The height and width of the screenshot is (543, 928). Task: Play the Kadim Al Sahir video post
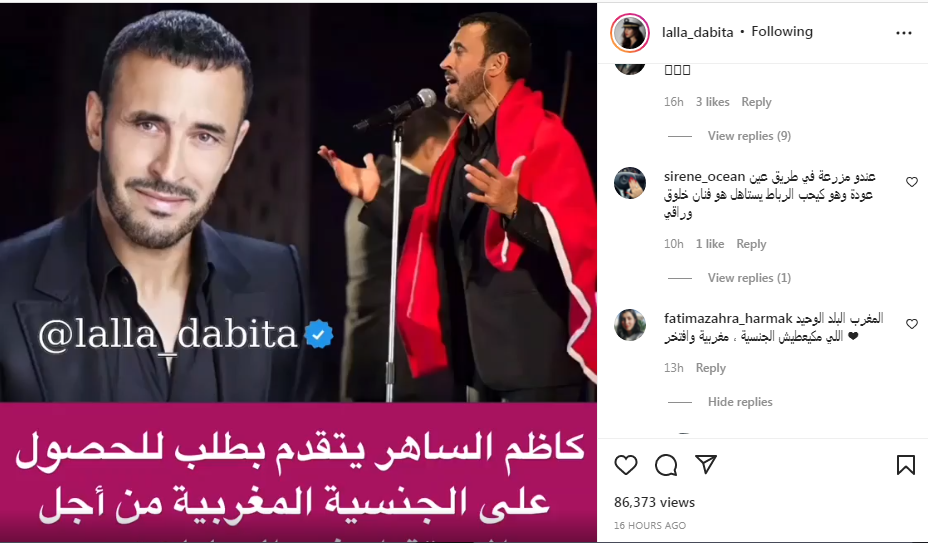point(298,272)
